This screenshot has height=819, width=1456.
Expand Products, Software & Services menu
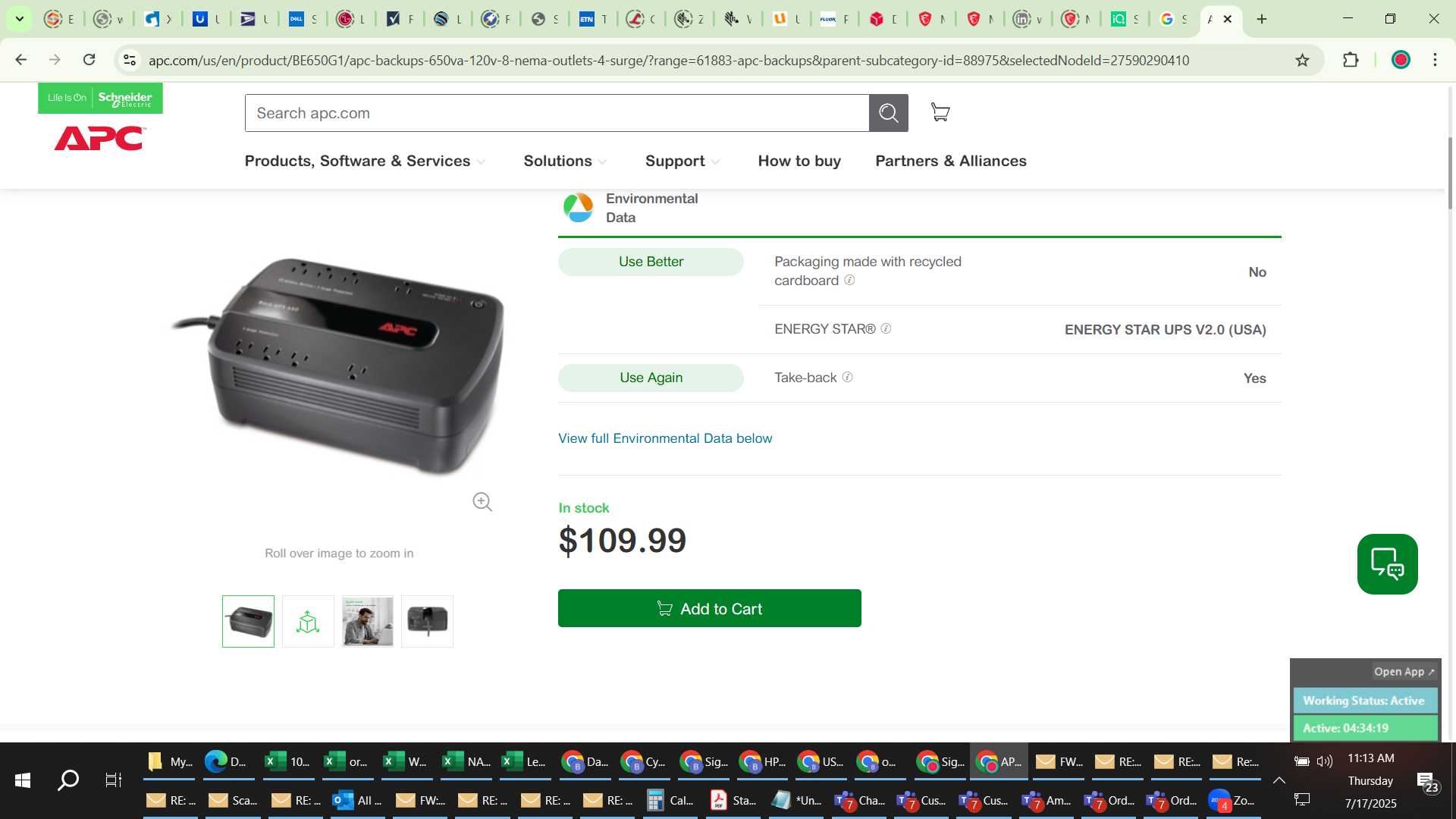coord(365,161)
